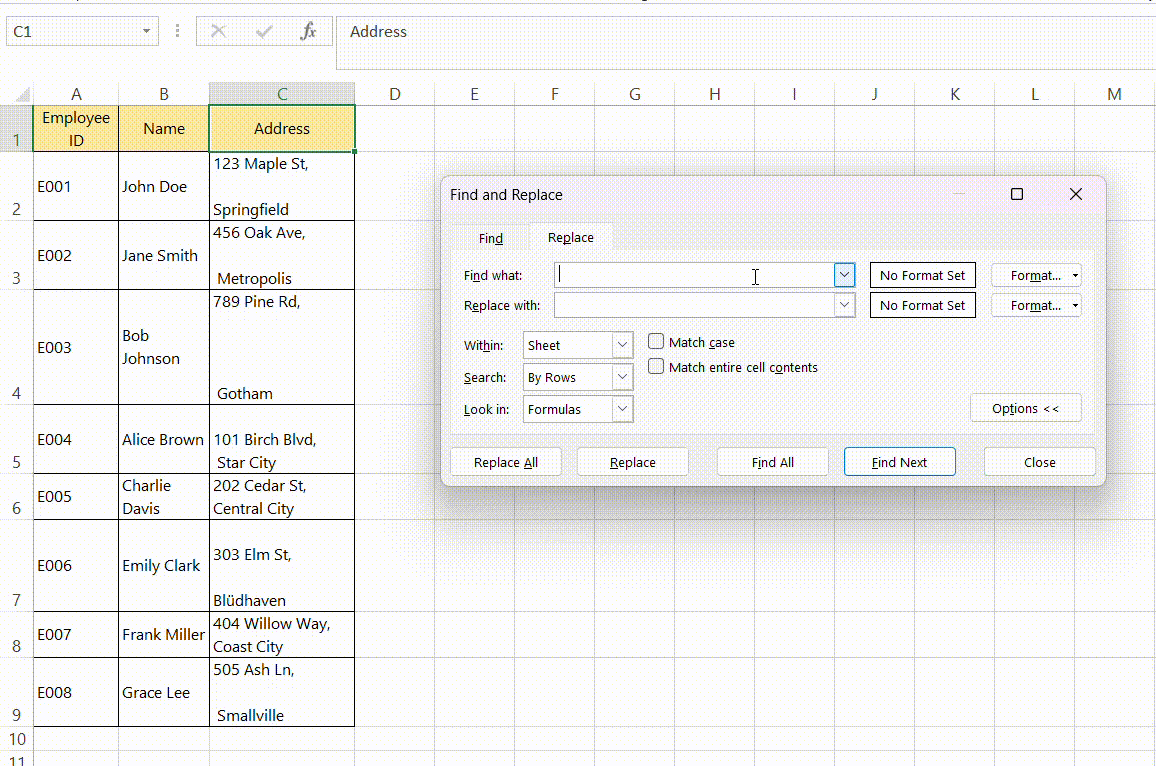
Task: Select the cell containing E006
Action: (76, 565)
